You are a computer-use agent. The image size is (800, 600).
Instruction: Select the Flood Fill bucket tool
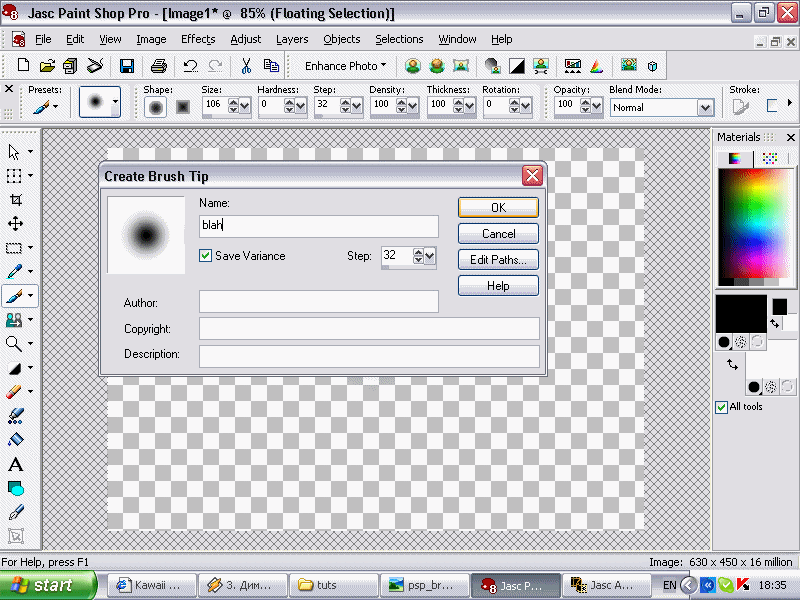coord(15,439)
